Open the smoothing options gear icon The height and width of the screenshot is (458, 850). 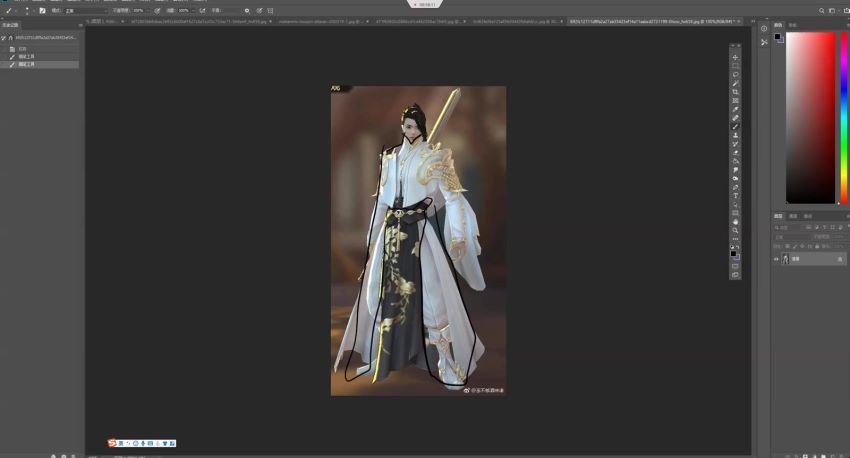pos(247,10)
